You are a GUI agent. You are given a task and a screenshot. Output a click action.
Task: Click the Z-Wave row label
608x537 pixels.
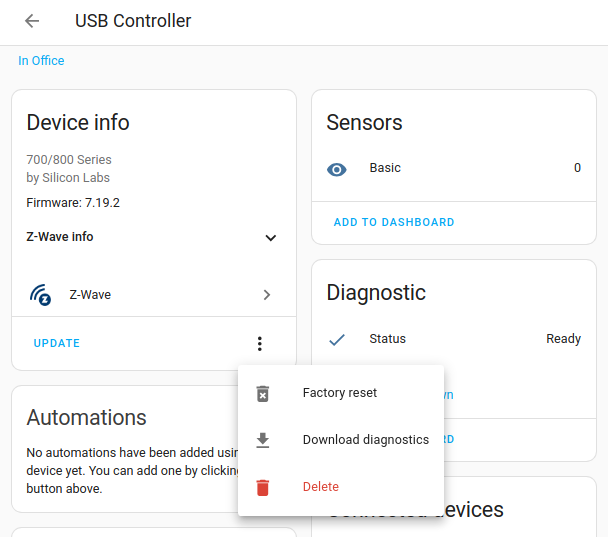90,295
